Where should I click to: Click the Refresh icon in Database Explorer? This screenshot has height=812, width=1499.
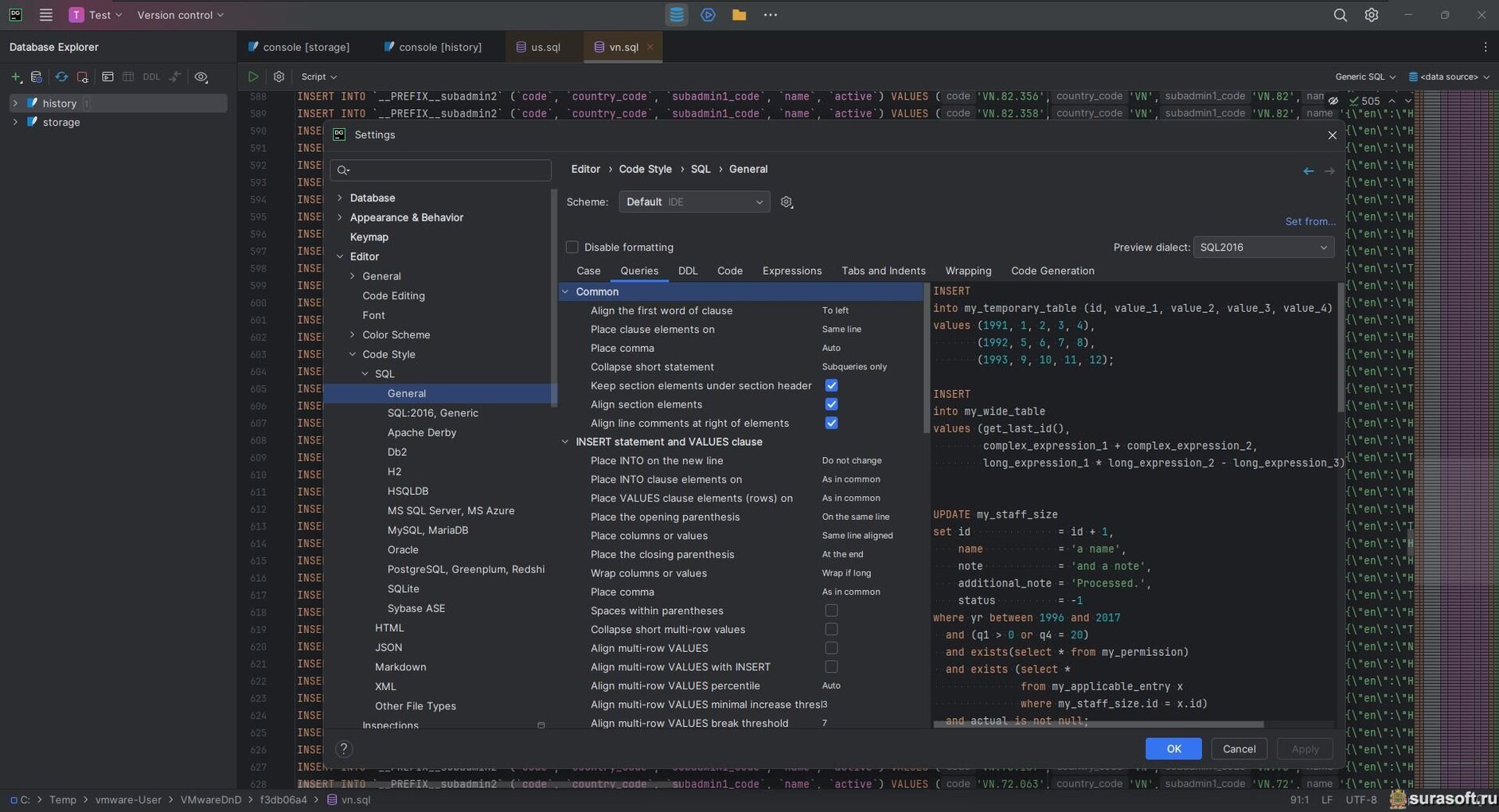[61, 77]
